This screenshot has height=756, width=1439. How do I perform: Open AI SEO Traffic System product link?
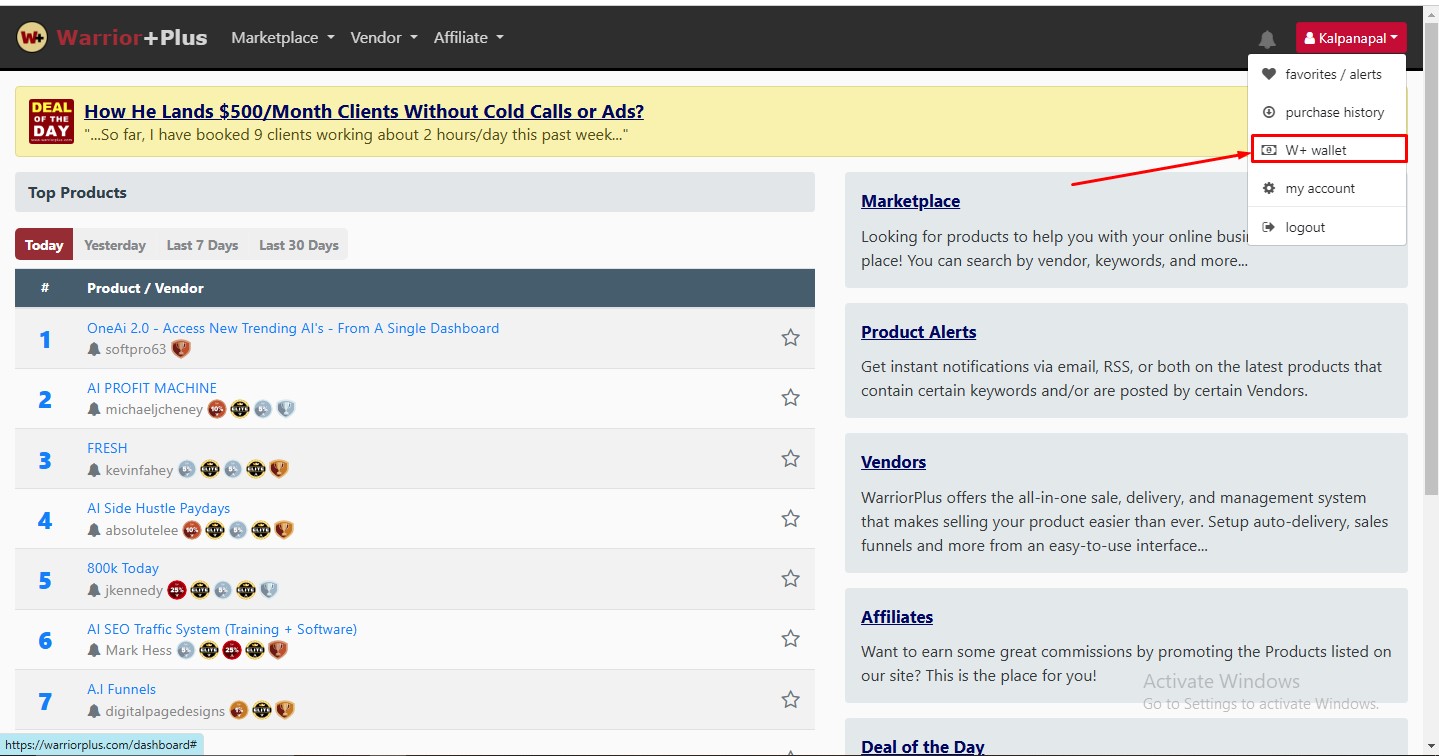222,629
